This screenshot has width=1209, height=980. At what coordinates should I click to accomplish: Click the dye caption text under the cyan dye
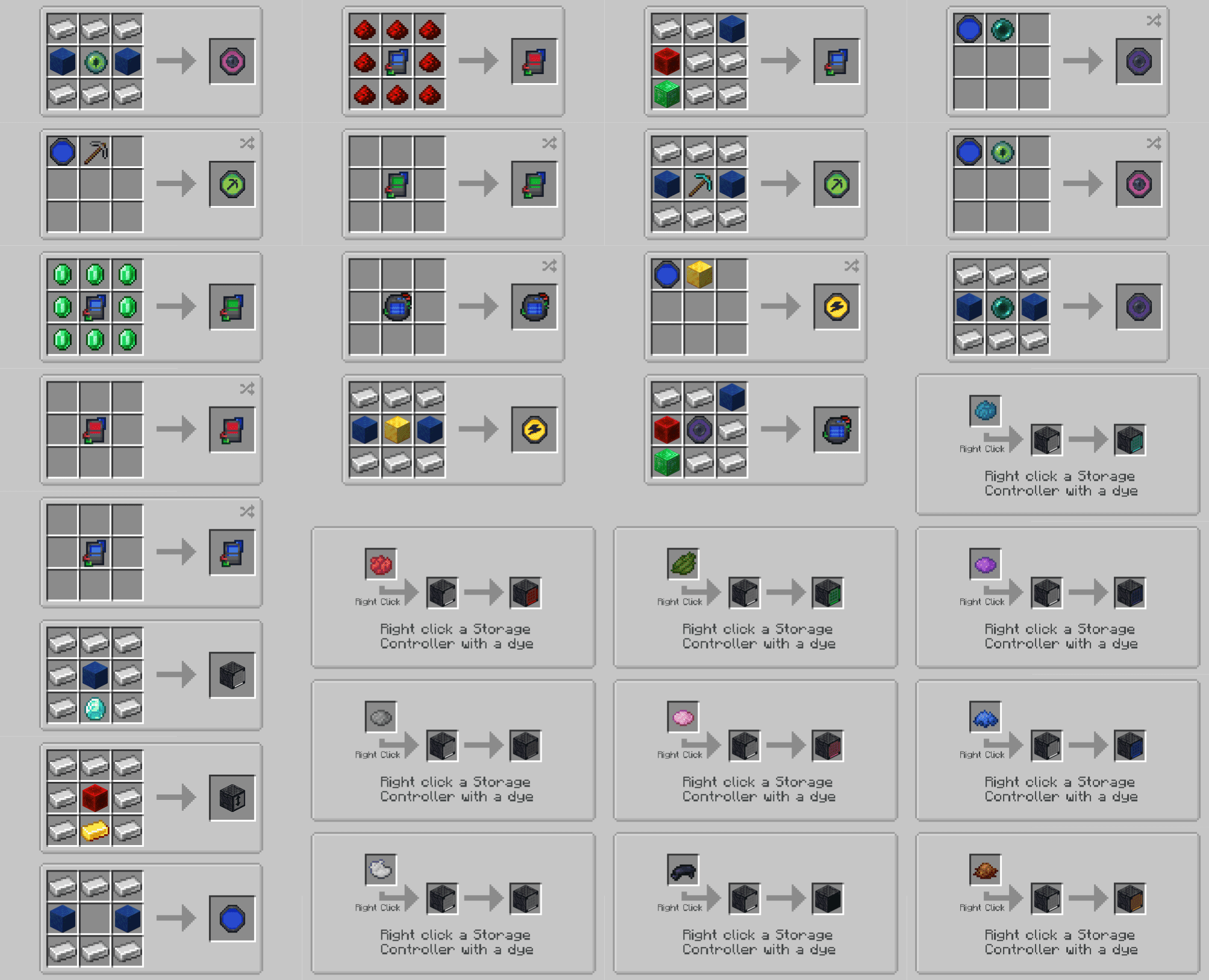(x=1061, y=484)
